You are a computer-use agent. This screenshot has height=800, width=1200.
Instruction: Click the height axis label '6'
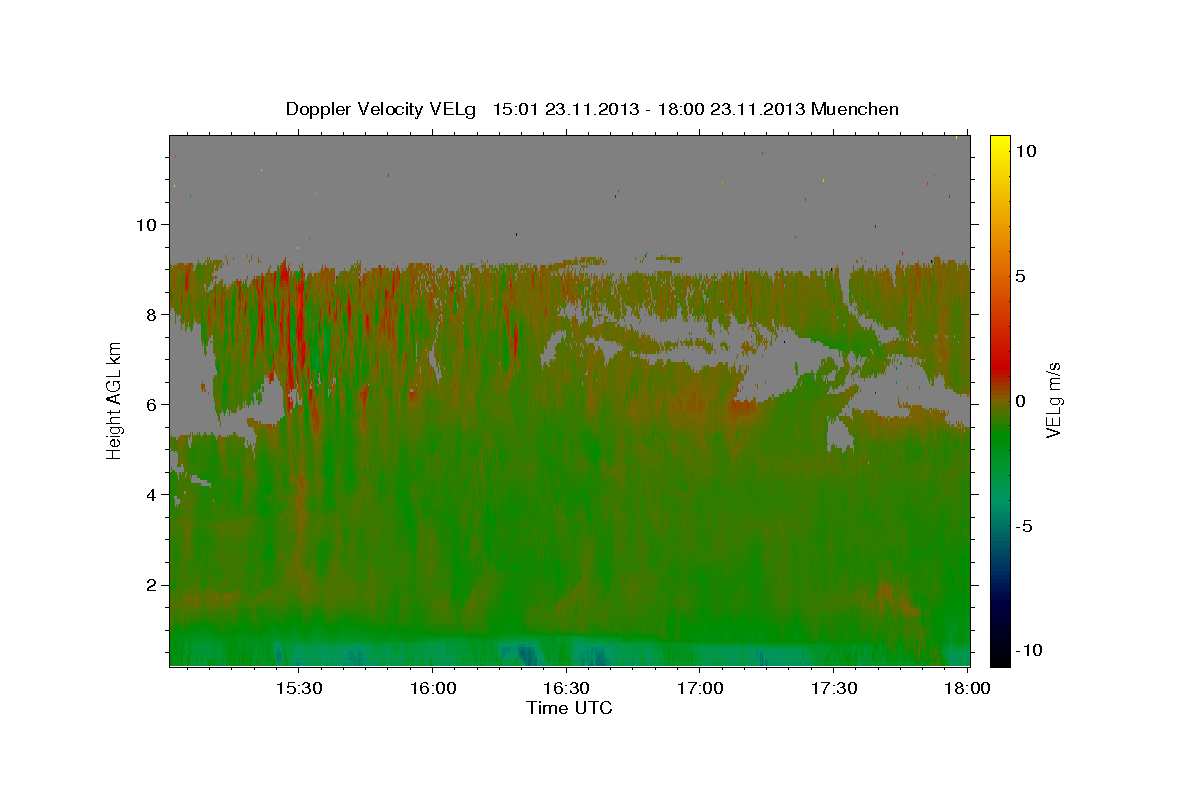point(154,404)
